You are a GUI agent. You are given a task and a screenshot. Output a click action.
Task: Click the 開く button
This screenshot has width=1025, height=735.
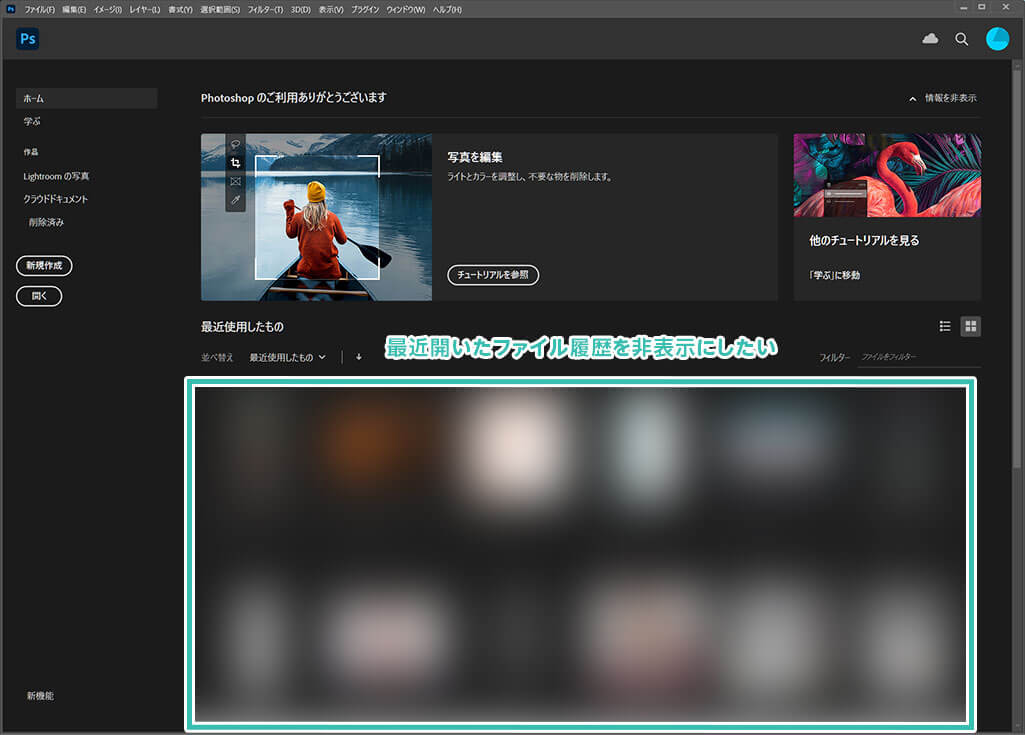pyautogui.click(x=39, y=296)
